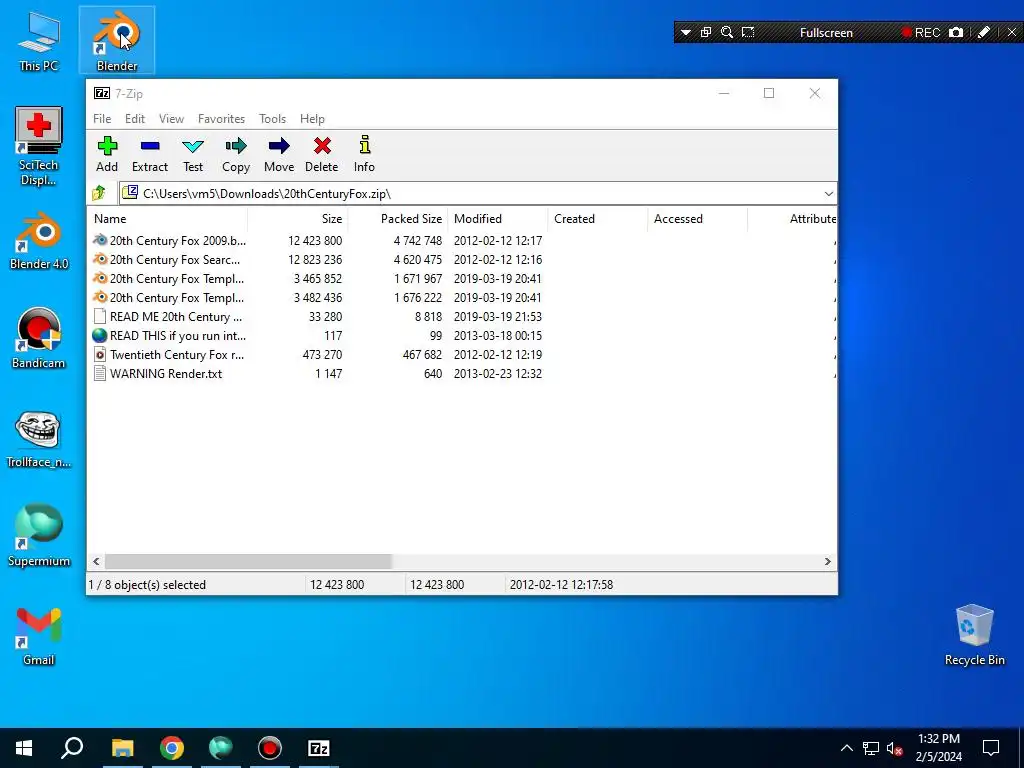The width and height of the screenshot is (1024, 768).
Task: Click the Recycle Bin icon
Action: coord(974,635)
